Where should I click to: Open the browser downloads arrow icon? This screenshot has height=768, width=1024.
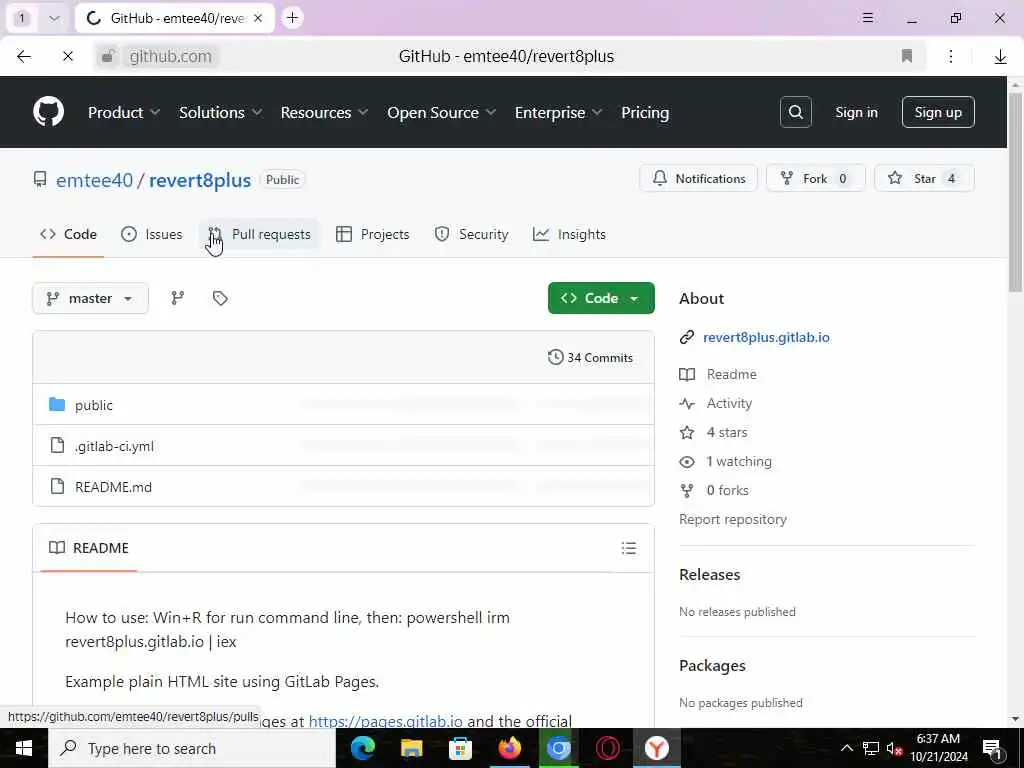point(1000,57)
